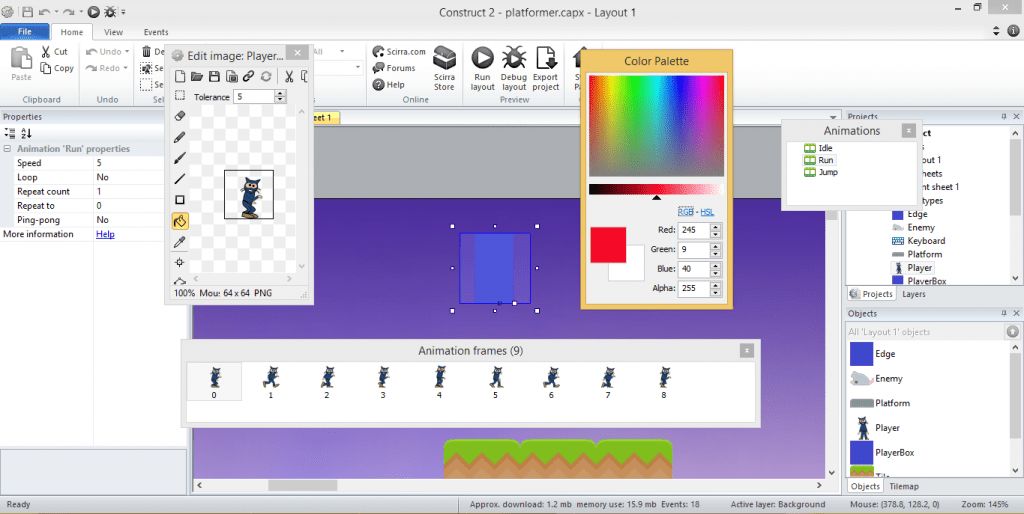Click the Tolerance input field

[x=254, y=97]
